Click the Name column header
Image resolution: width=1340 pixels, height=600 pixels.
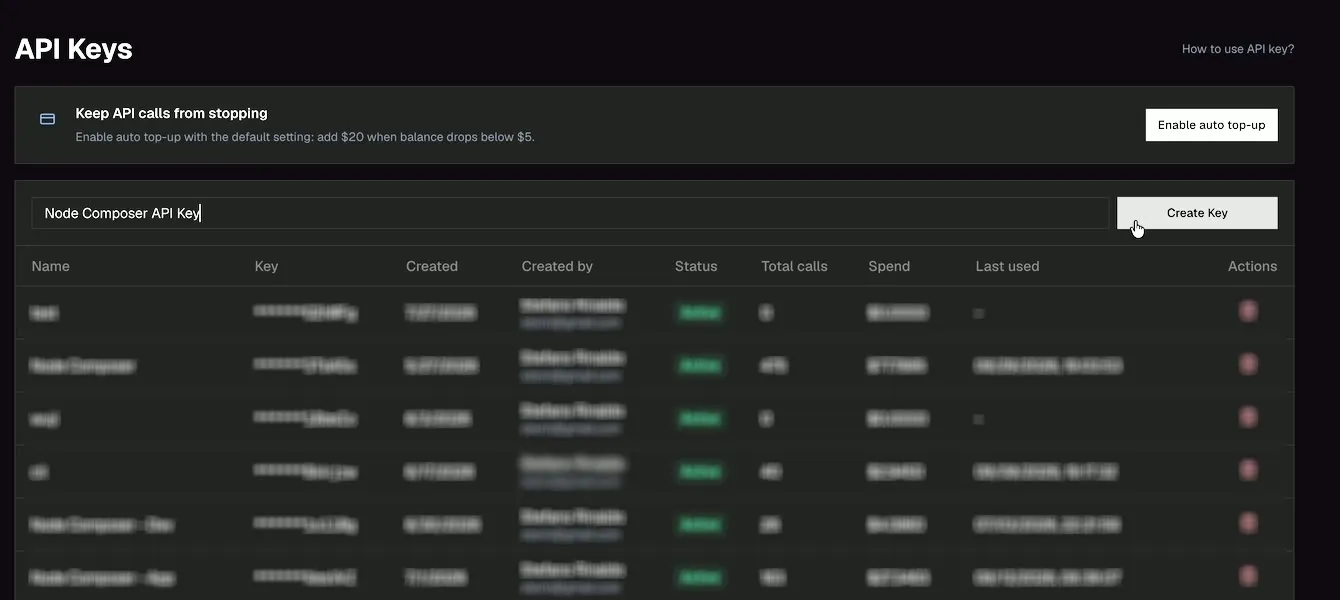point(51,266)
